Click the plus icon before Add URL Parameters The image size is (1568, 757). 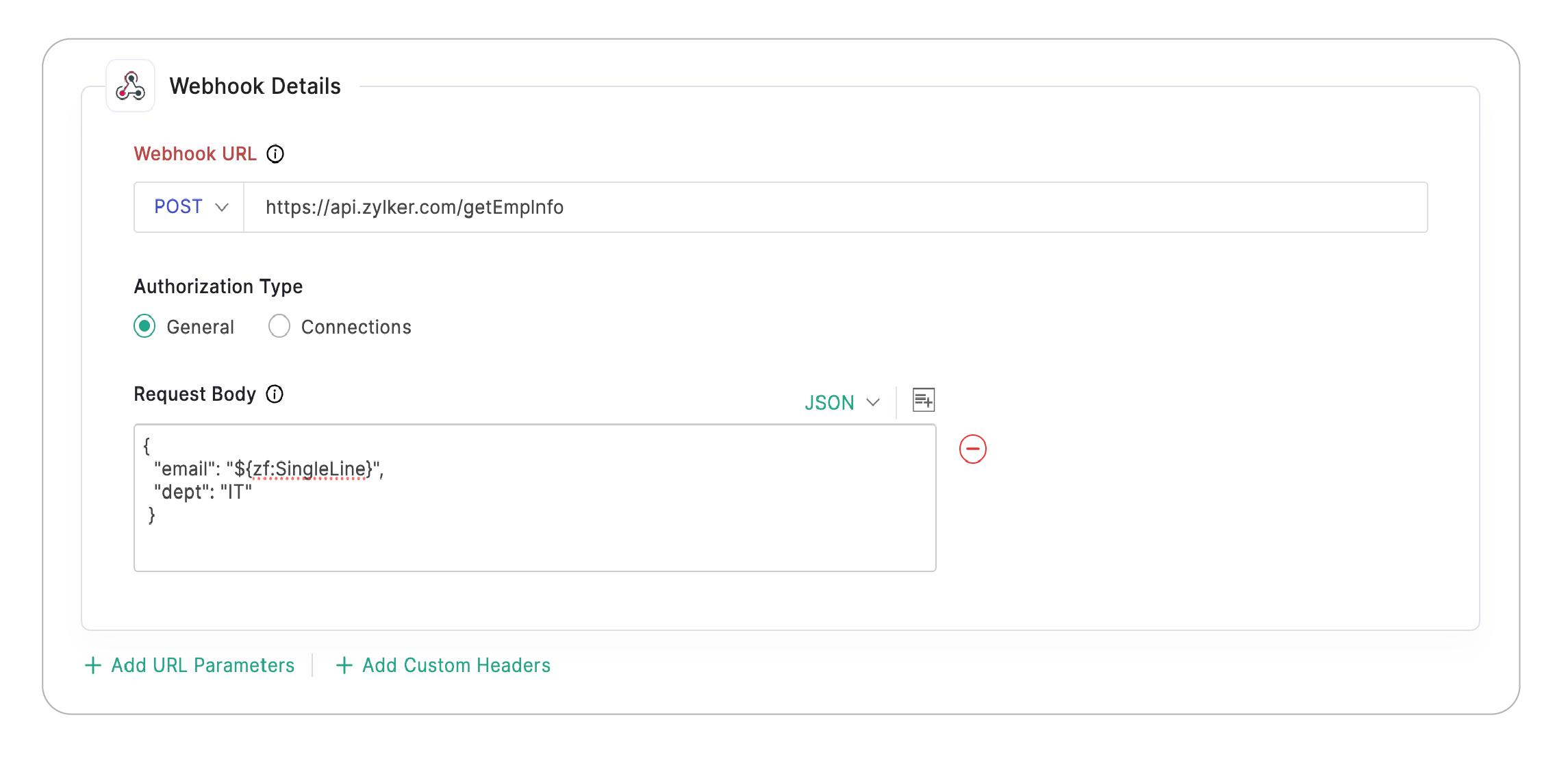tap(93, 665)
